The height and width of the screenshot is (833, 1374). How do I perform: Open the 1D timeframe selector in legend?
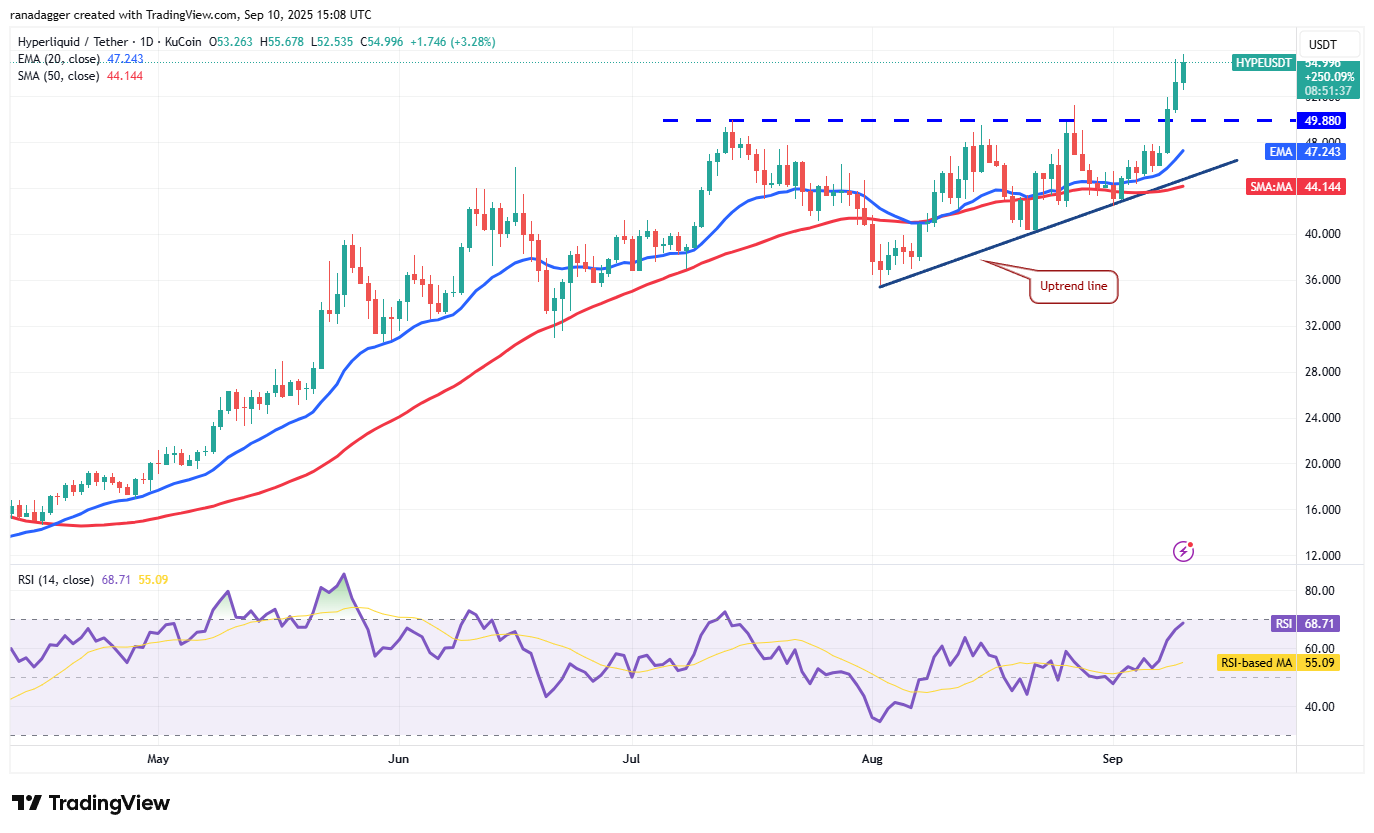(x=146, y=42)
